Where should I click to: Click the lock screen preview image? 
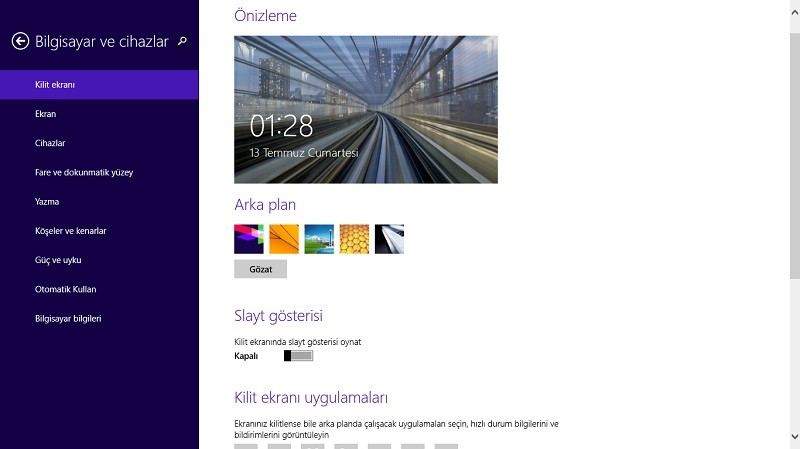coord(366,110)
